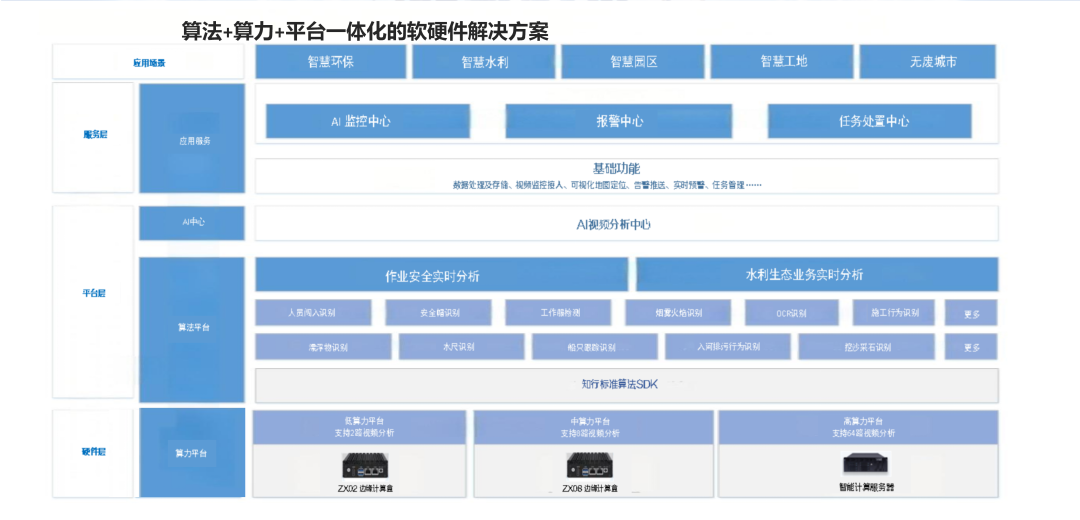Viewport: 1080px width, 520px height.
Task: Select the 高算力平台 header
Action: click(858, 426)
